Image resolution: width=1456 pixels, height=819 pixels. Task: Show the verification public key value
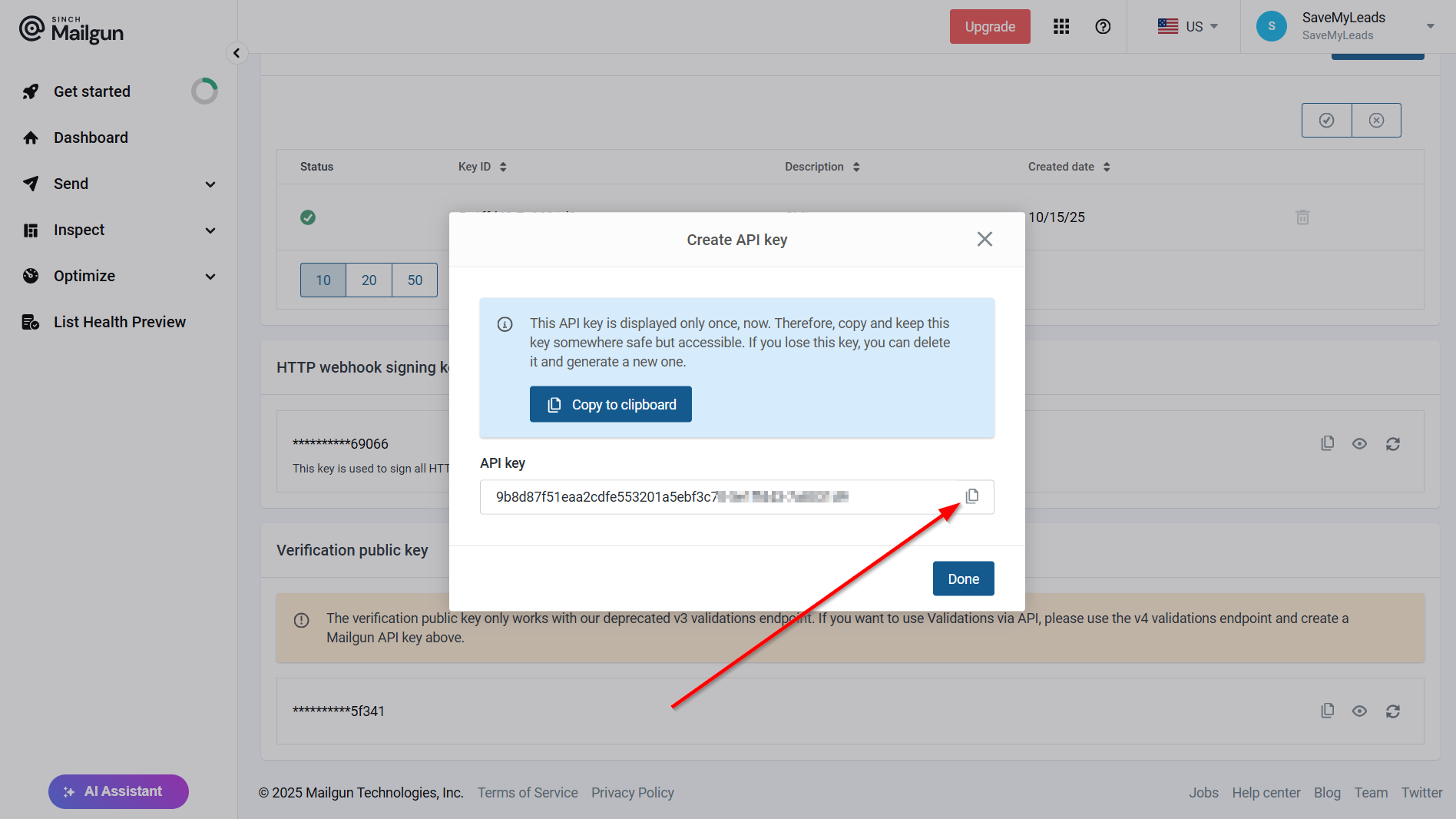(1359, 711)
